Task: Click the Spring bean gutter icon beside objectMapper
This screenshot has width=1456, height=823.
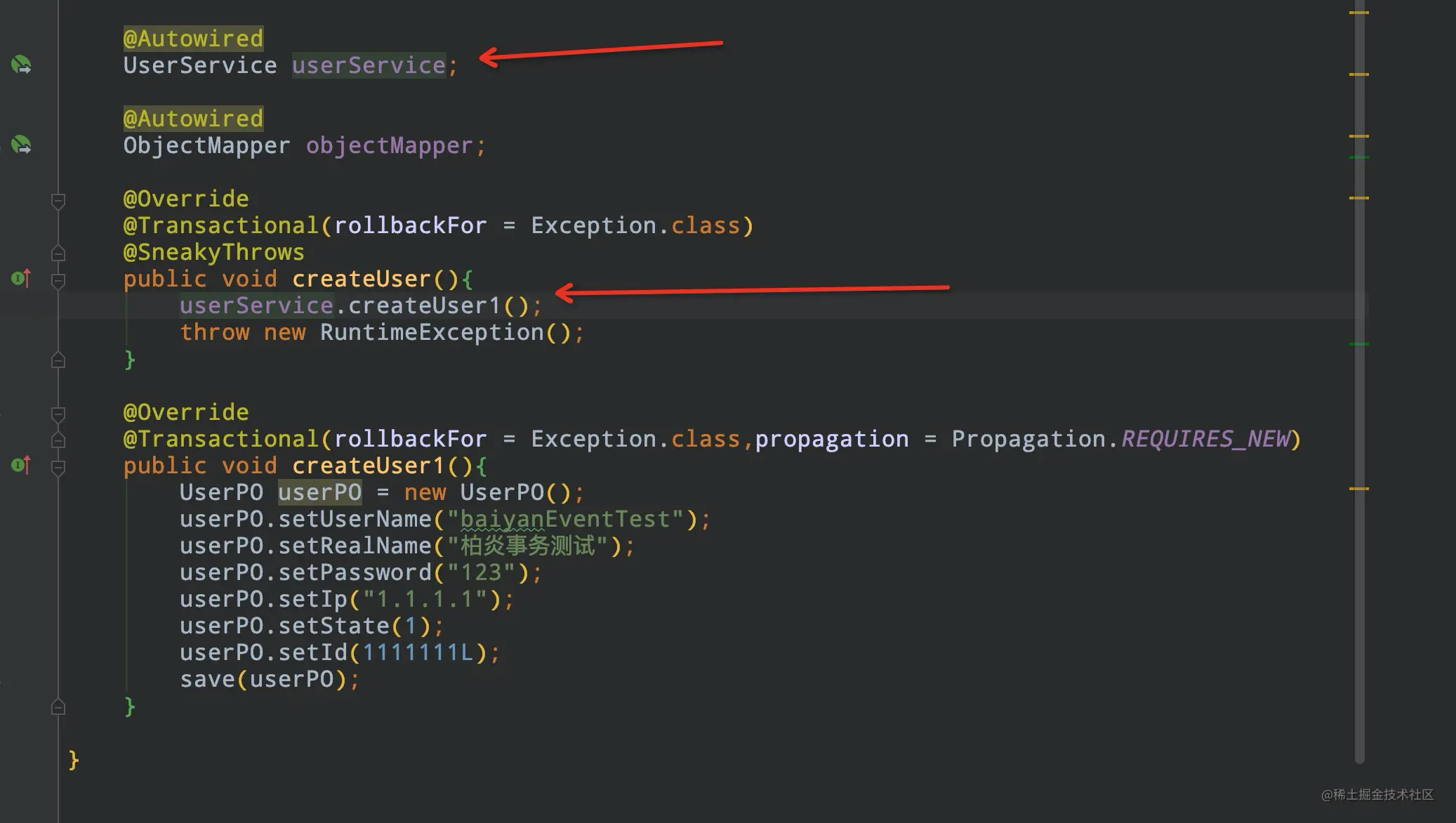Action: pos(21,145)
